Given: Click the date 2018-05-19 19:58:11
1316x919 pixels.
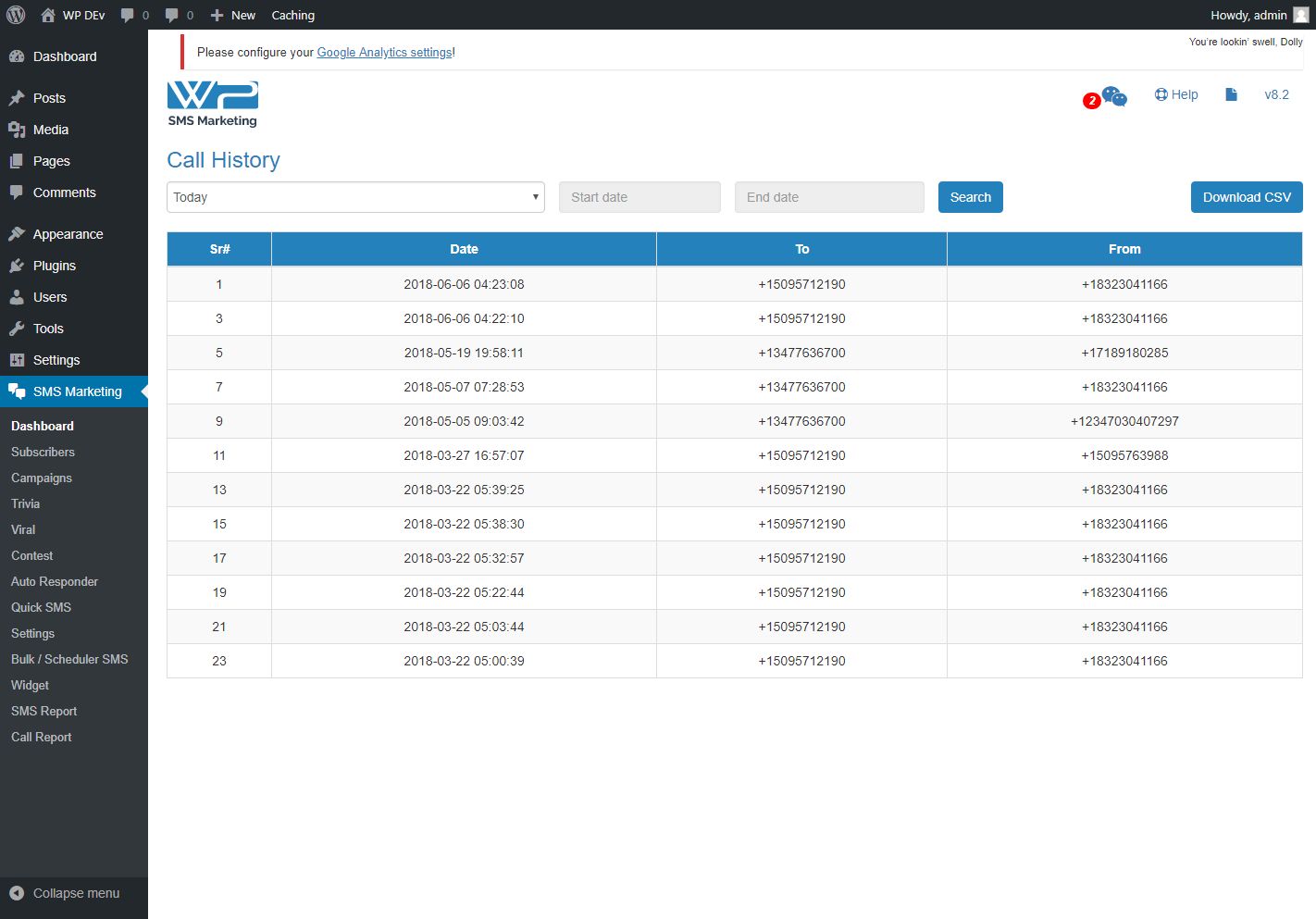Looking at the screenshot, I should click(x=464, y=353).
